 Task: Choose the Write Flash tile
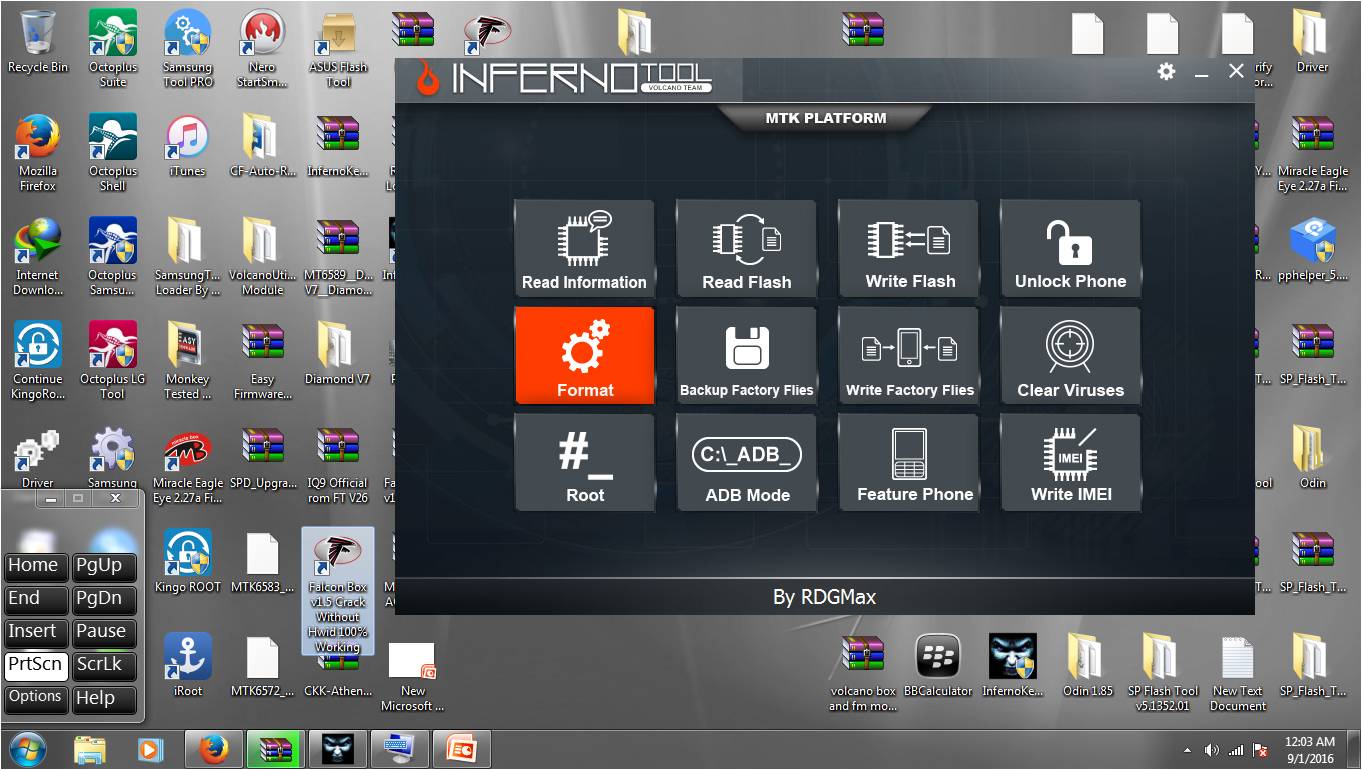tap(909, 248)
